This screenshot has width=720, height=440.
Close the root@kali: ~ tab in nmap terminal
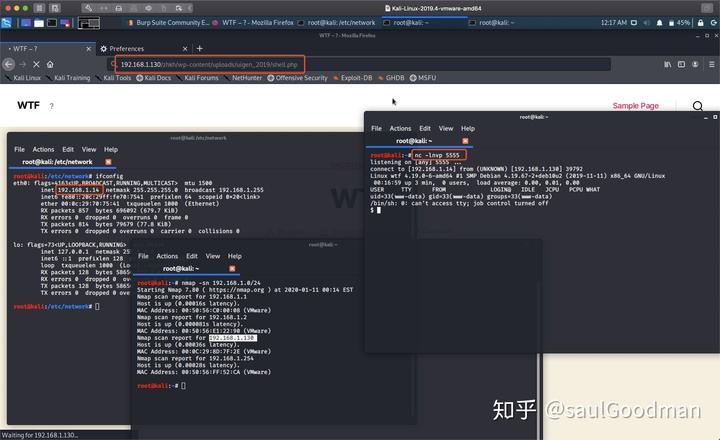click(232, 268)
